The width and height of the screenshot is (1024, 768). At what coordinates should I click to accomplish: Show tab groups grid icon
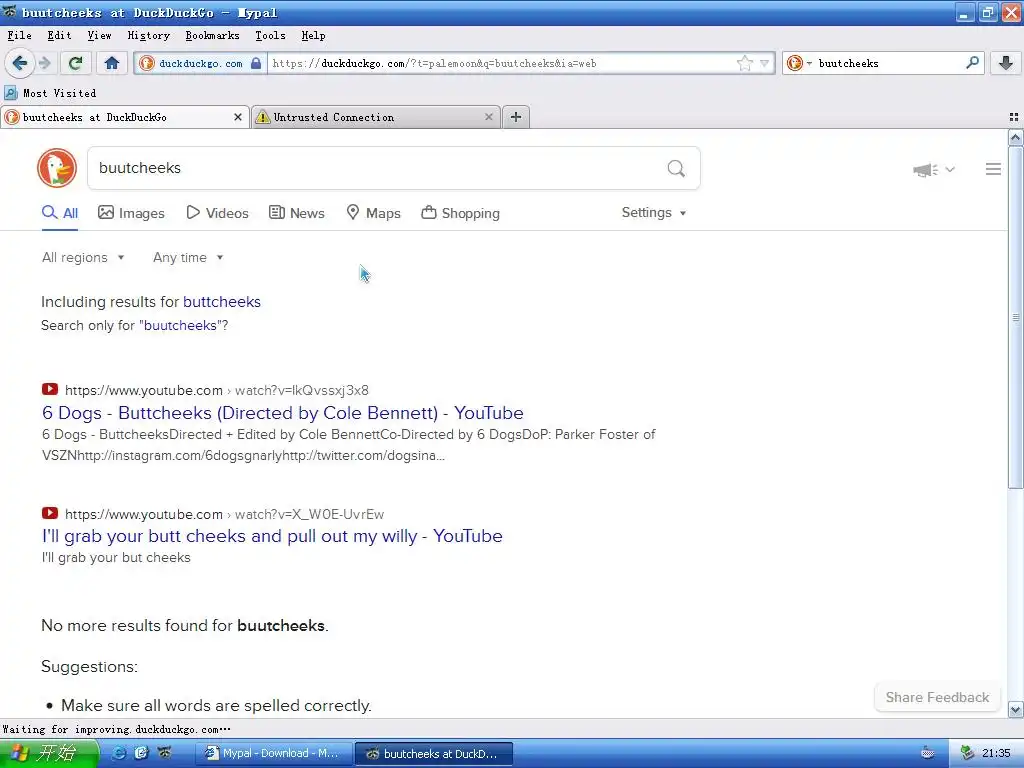pyautogui.click(x=1014, y=117)
